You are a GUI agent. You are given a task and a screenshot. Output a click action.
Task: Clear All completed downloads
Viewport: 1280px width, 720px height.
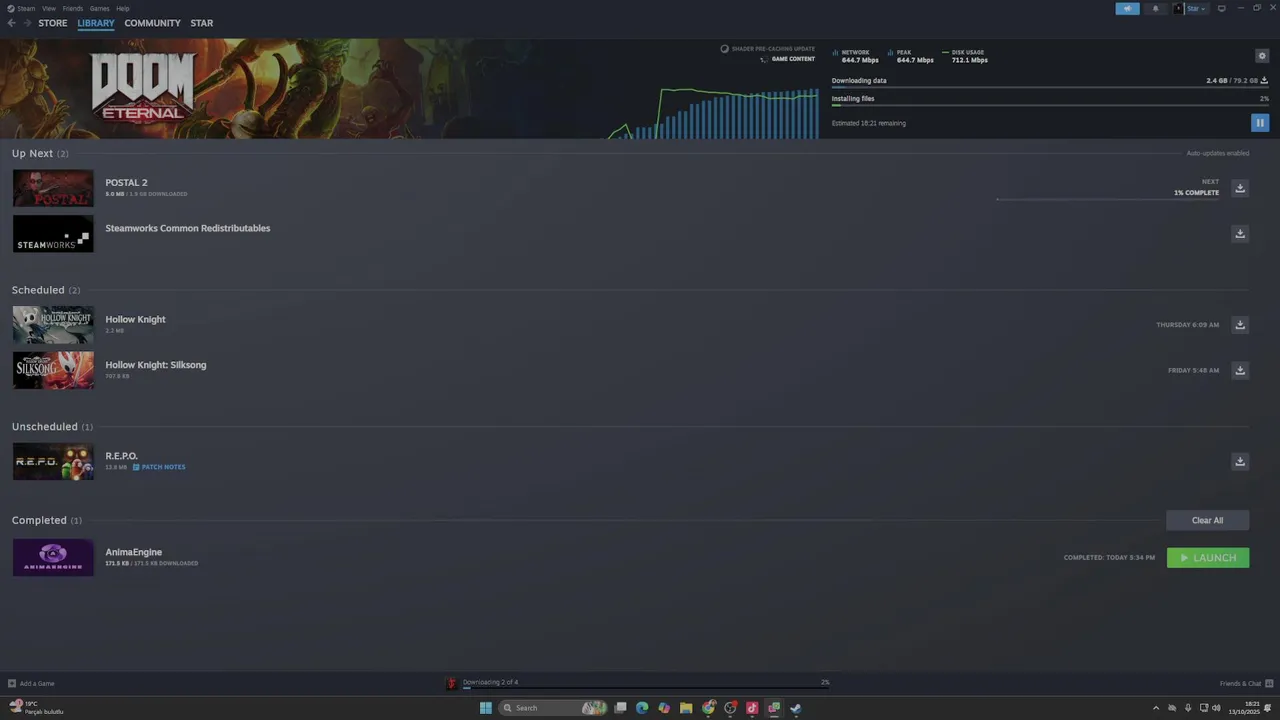click(1207, 520)
